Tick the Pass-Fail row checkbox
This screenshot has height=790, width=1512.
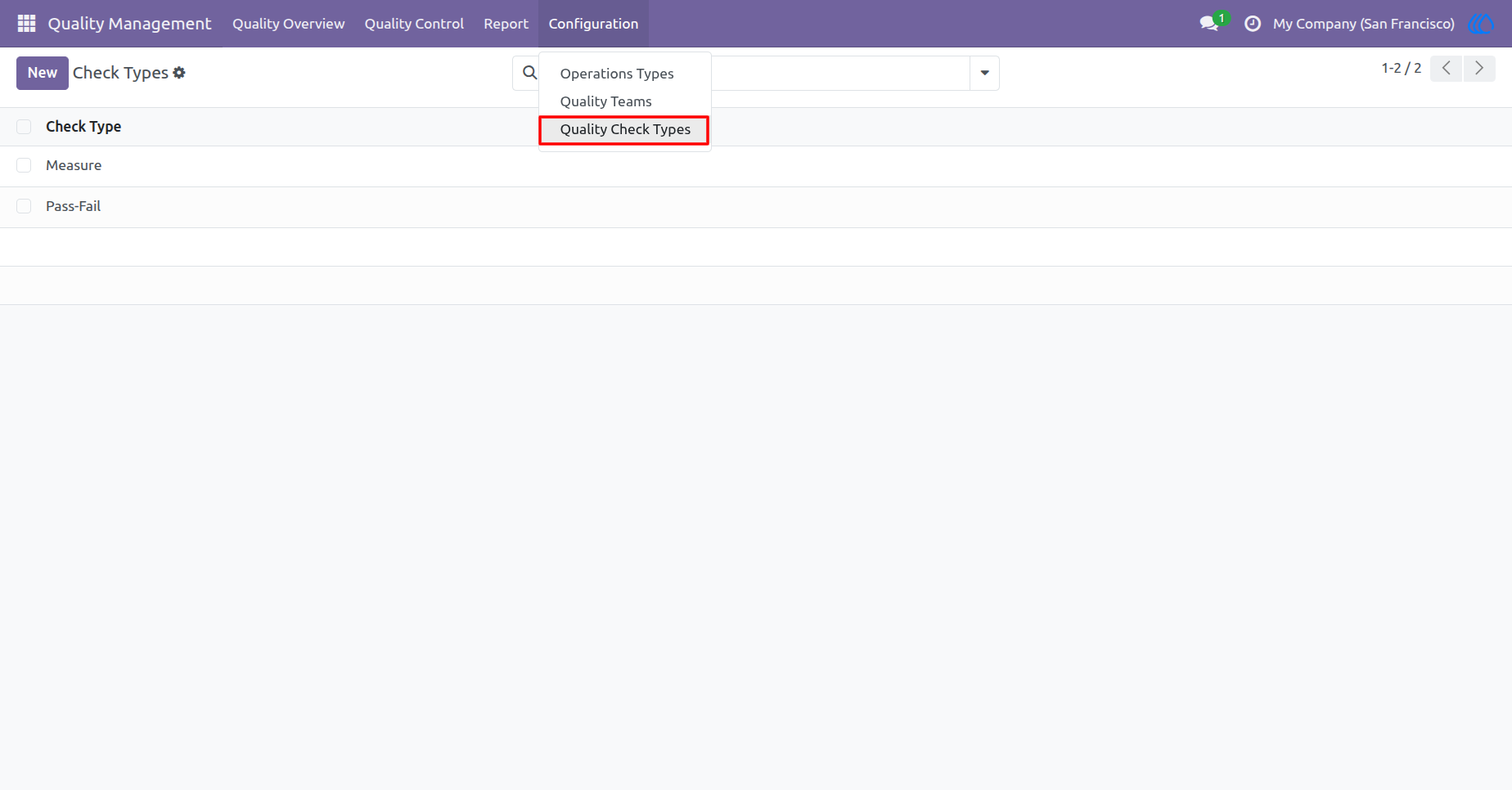24,206
